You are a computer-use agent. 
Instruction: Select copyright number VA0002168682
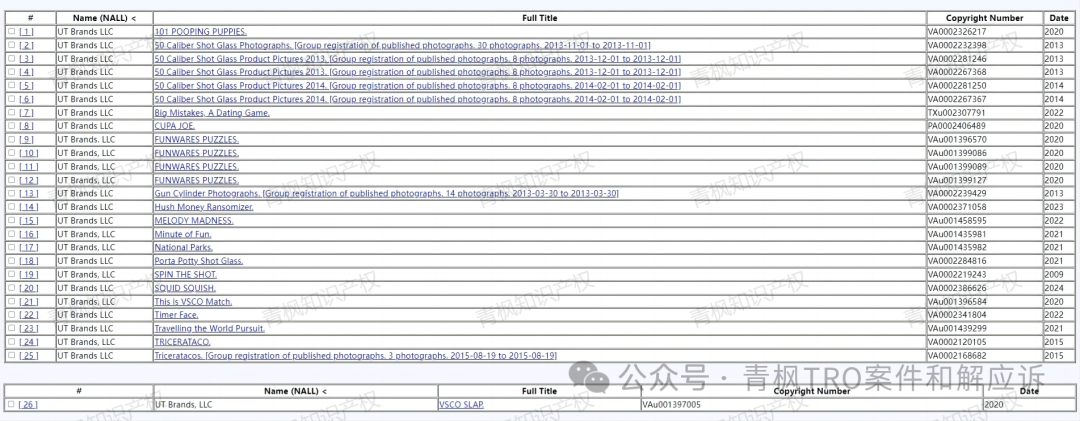(x=957, y=356)
